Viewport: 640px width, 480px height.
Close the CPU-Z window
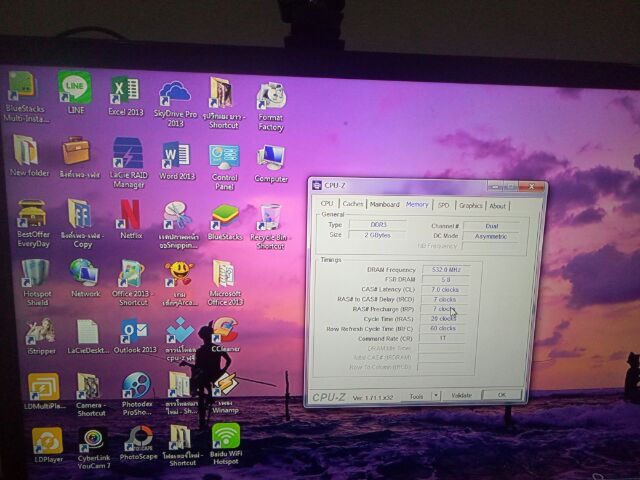coord(531,187)
